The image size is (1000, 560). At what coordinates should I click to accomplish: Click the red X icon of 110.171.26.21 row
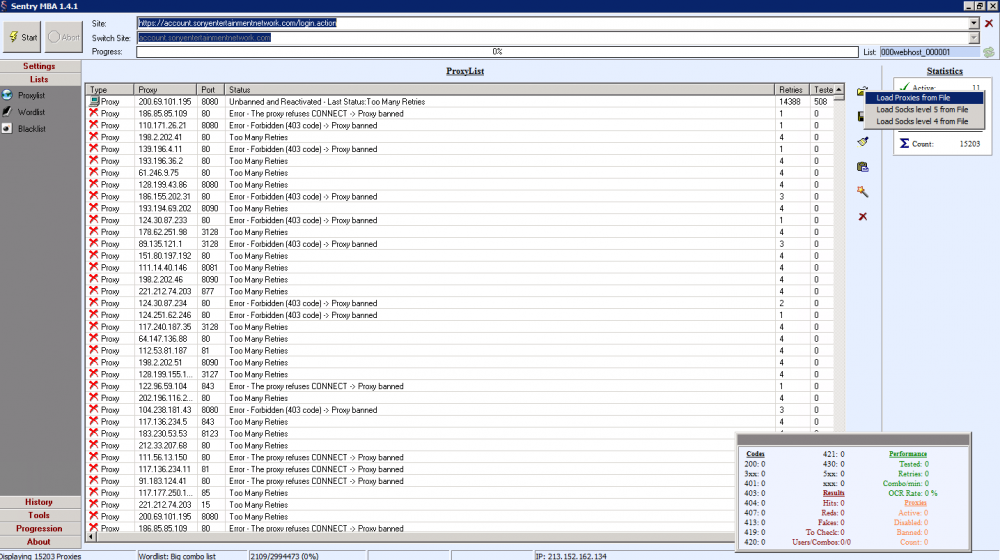[94, 125]
